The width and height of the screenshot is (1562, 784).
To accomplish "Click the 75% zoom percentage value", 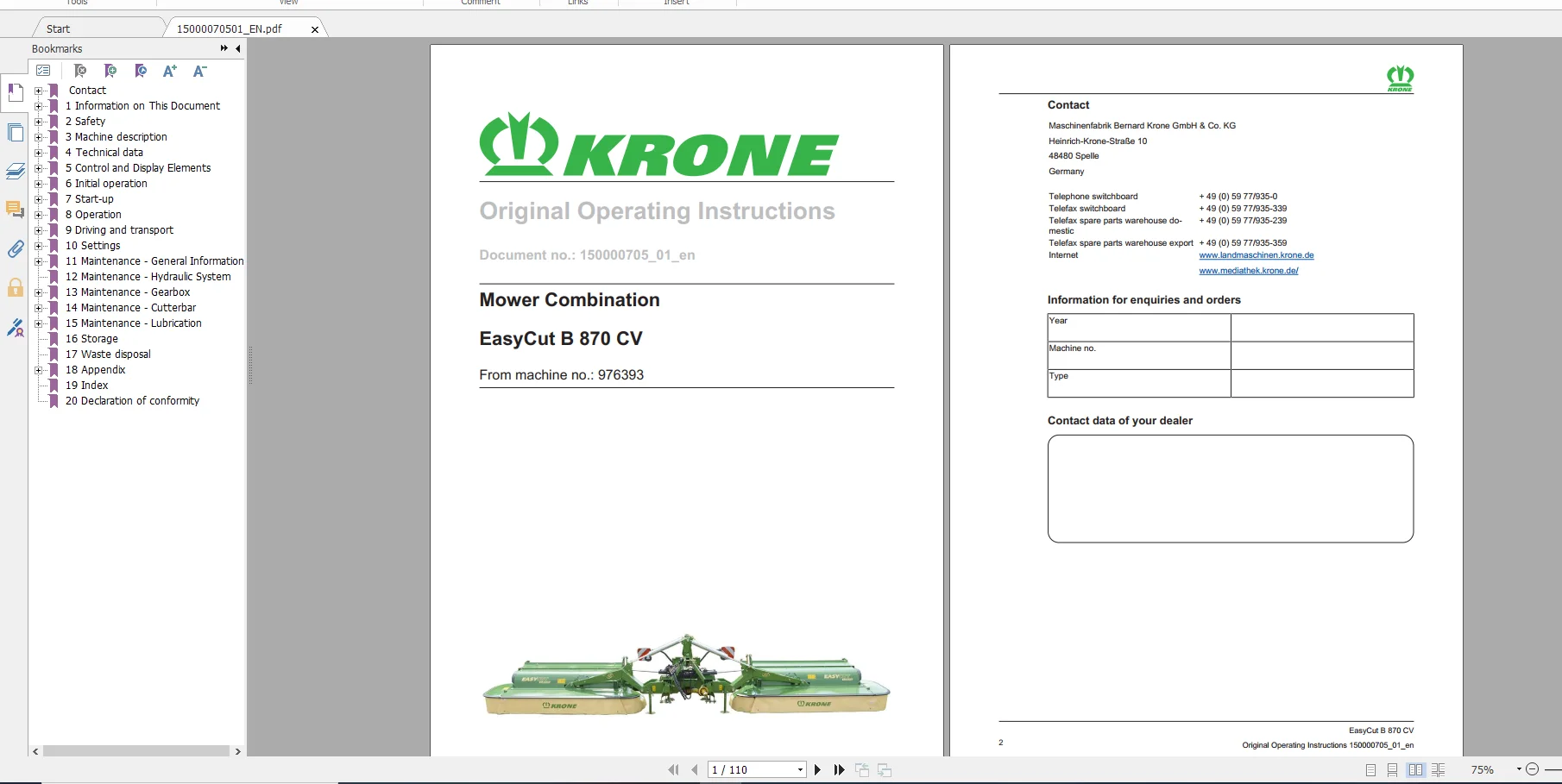I will (1482, 769).
